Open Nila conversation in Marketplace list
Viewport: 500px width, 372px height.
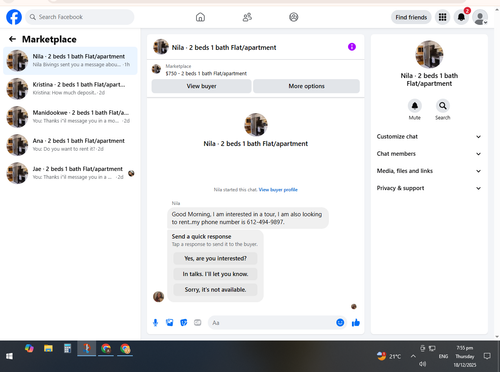click(x=70, y=61)
